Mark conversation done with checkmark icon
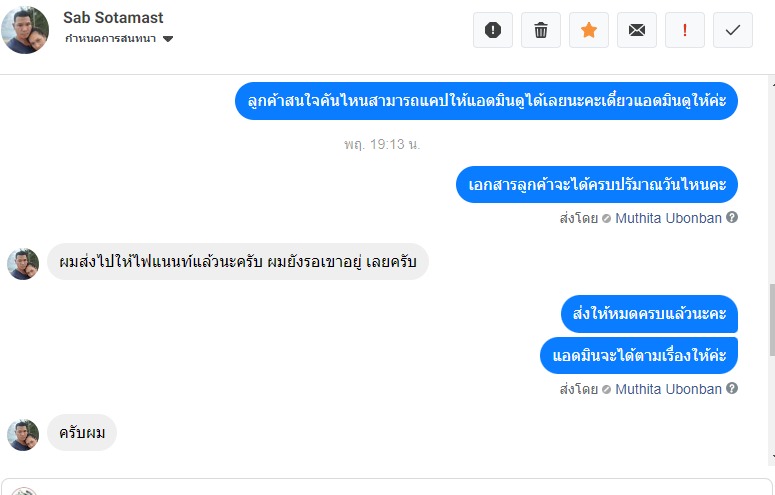Screen dimensions: 775x495 click(x=733, y=30)
